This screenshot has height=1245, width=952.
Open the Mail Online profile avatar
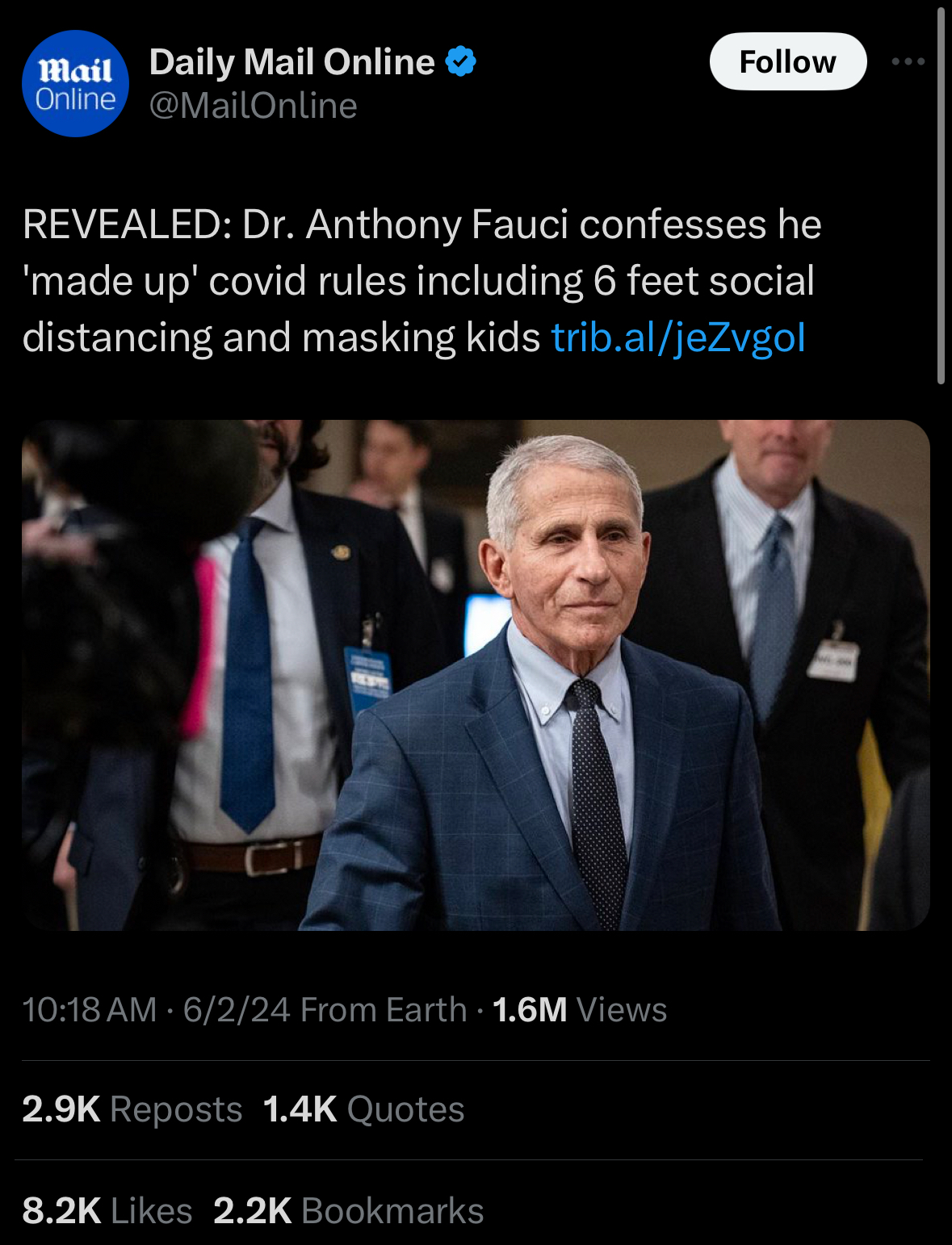pyautogui.click(x=75, y=84)
